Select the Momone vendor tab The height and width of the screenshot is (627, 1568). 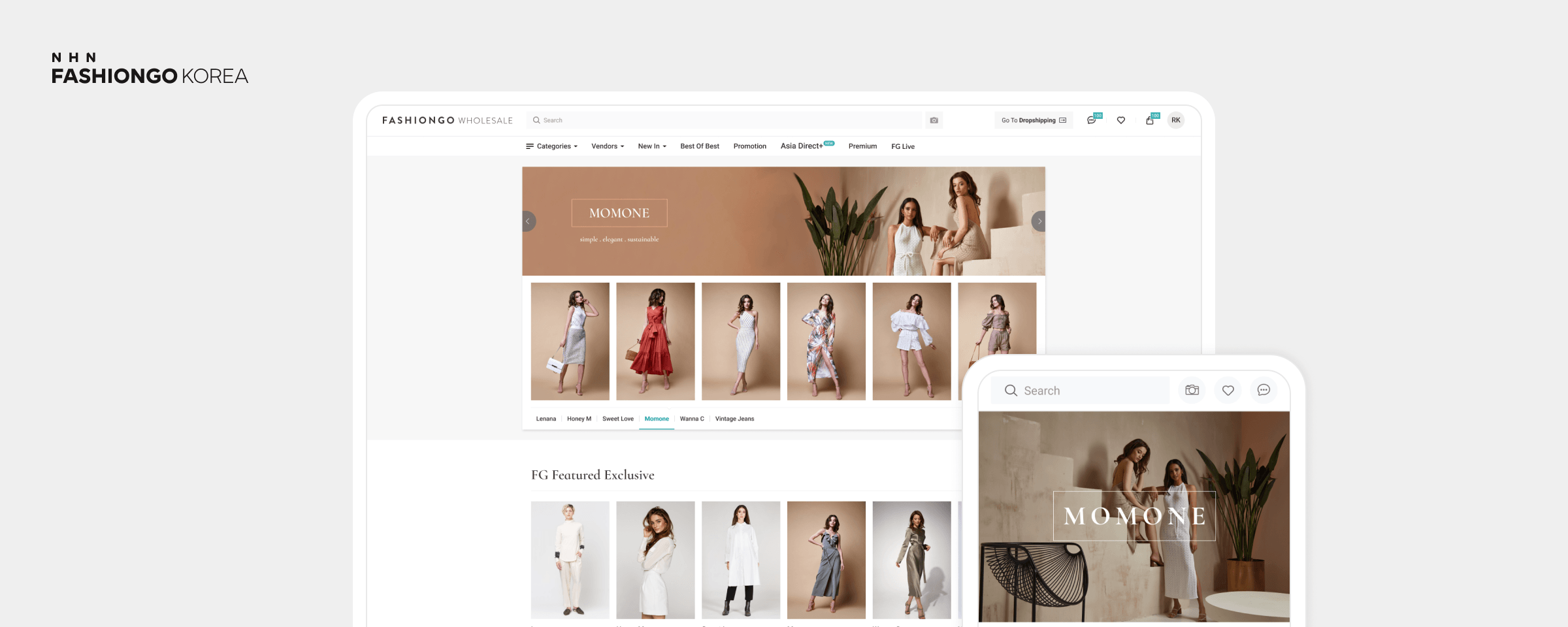pos(657,419)
